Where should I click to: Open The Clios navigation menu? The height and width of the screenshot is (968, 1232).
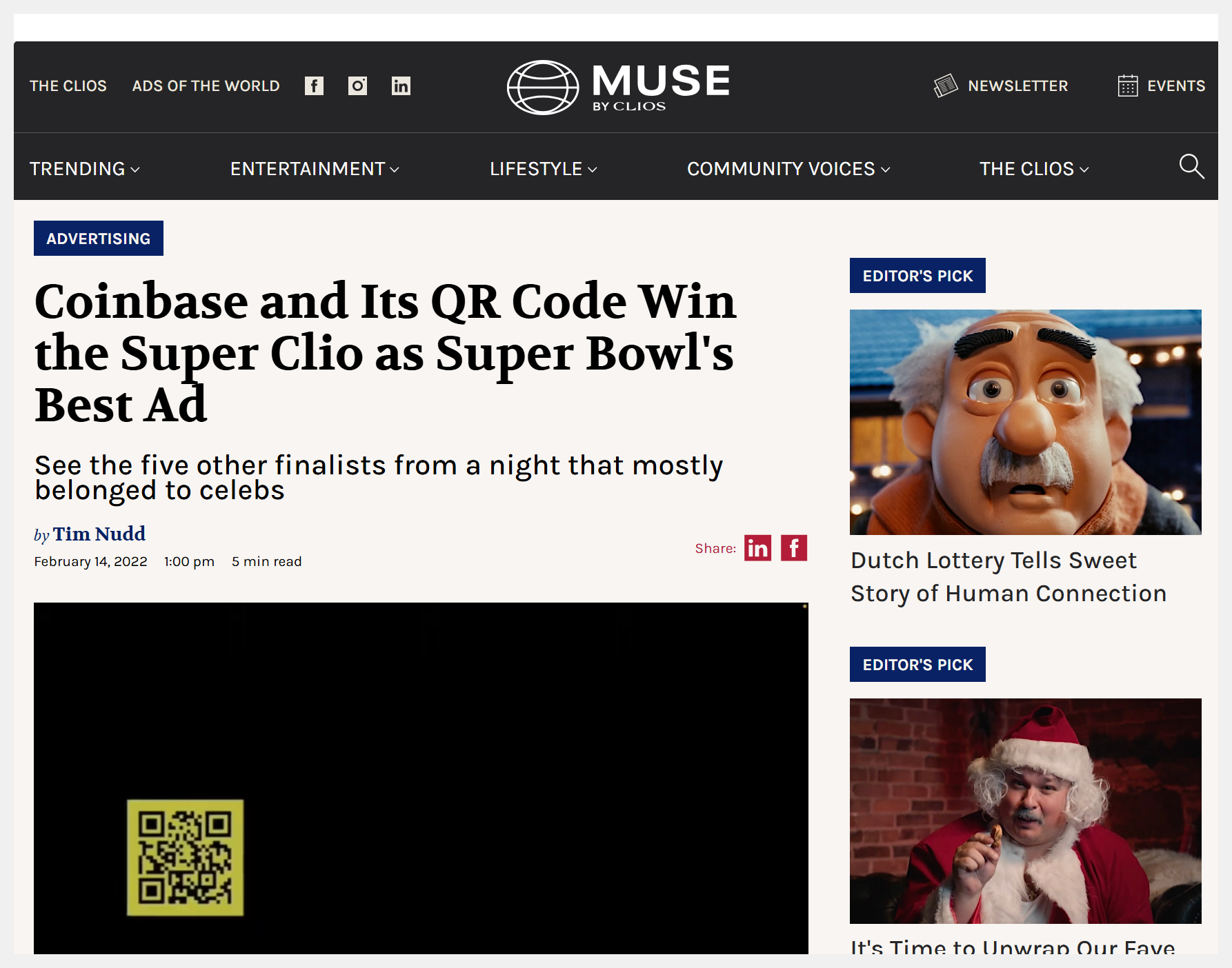[1034, 169]
